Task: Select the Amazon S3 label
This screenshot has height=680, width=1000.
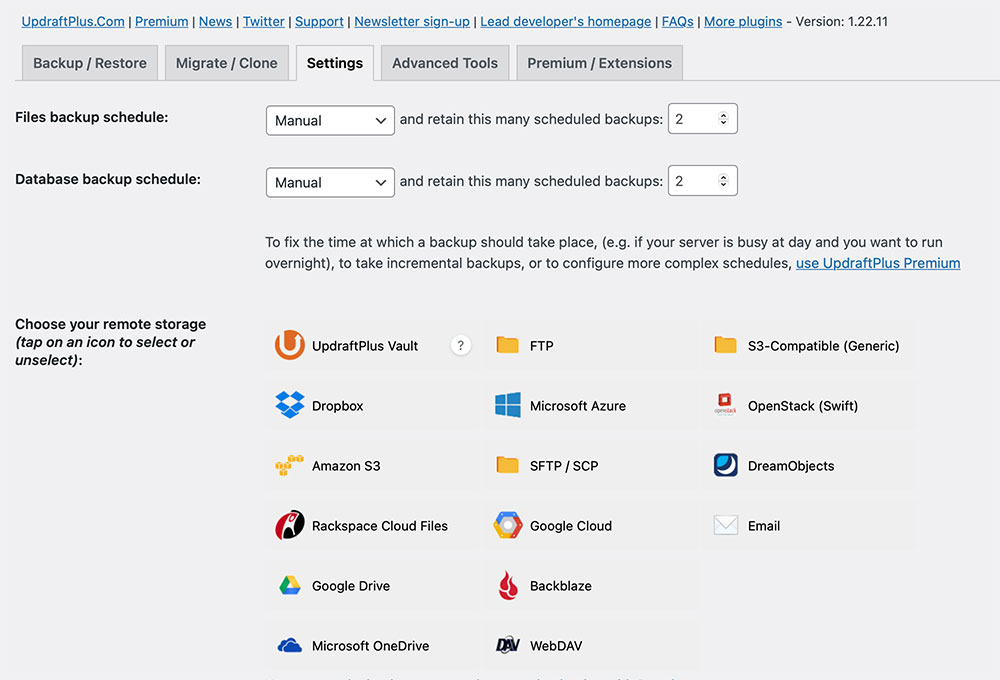Action: [346, 466]
